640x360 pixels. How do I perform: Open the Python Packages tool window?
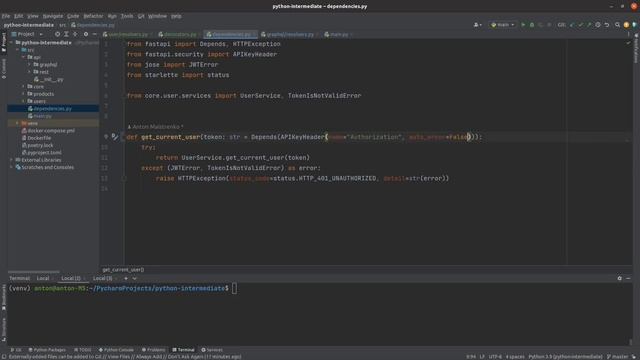[47, 350]
